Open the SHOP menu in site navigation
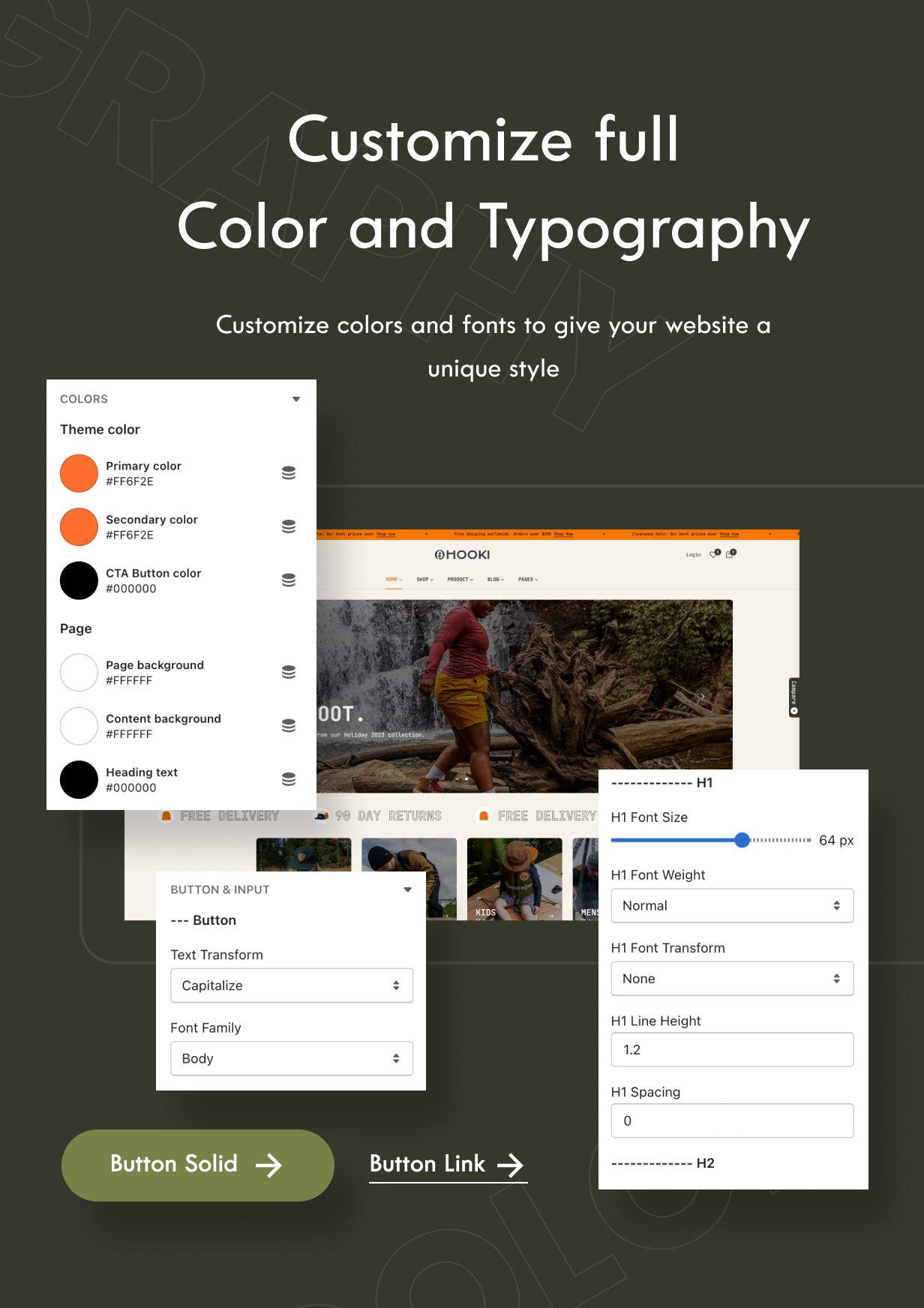The image size is (924, 1308). [x=424, y=580]
